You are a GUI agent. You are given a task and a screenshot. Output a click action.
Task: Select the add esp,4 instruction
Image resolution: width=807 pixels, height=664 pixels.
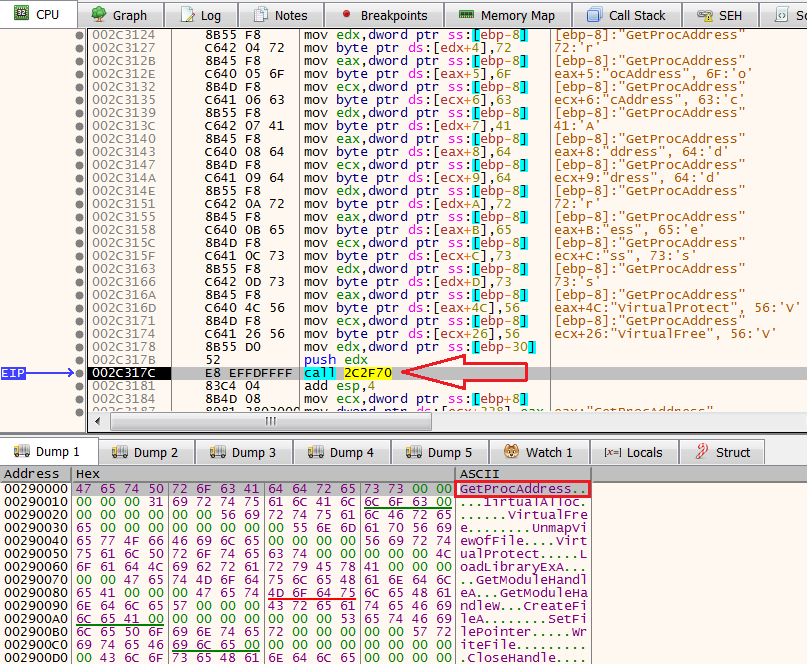click(339, 386)
